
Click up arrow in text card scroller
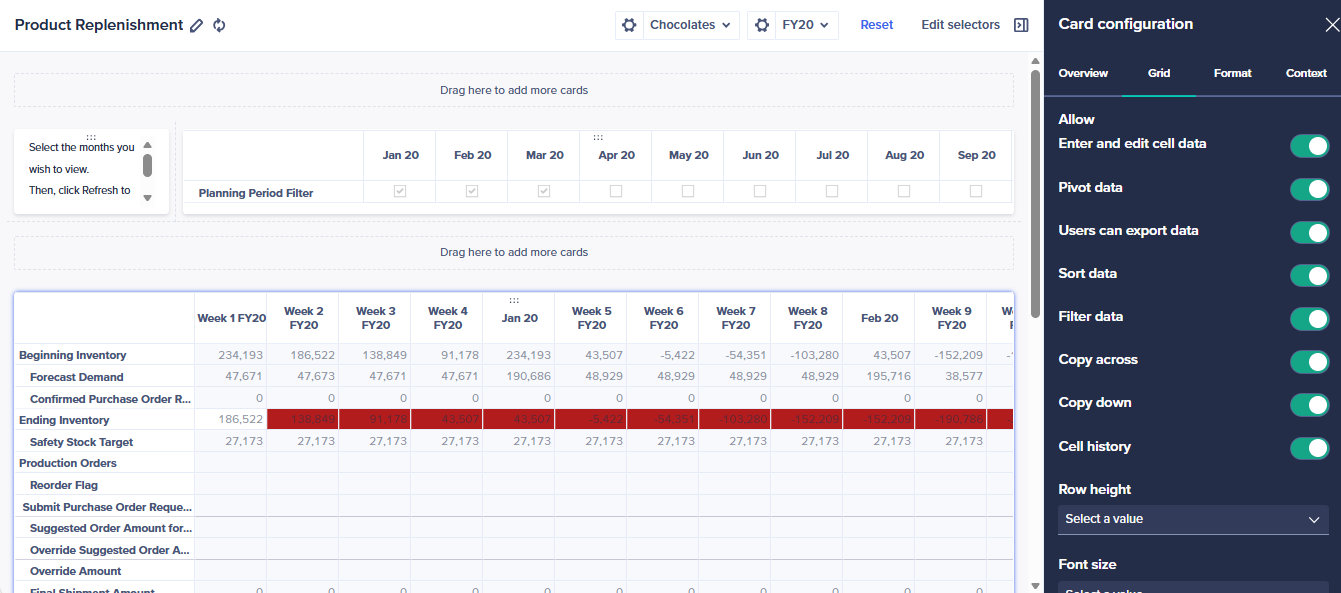[x=147, y=146]
